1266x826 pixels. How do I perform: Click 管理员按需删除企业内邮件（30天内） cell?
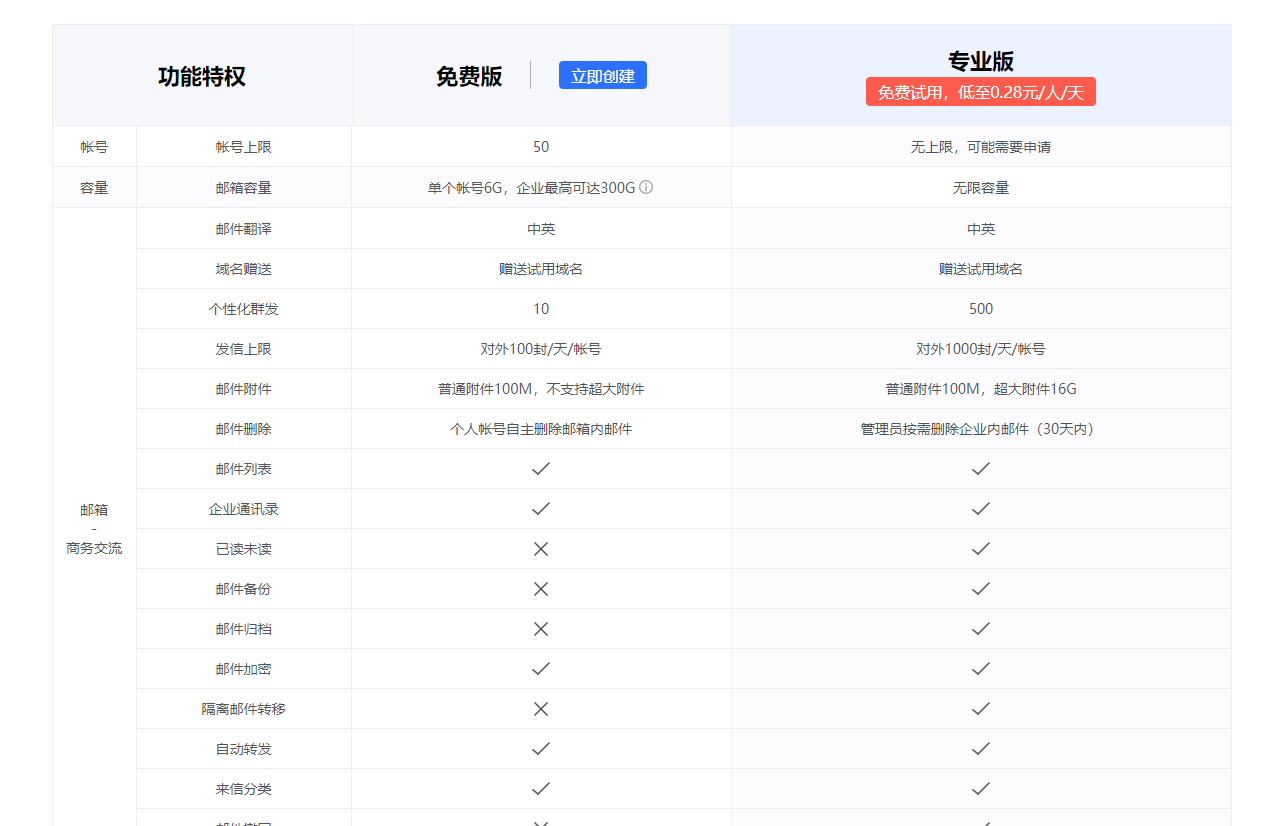click(981, 429)
